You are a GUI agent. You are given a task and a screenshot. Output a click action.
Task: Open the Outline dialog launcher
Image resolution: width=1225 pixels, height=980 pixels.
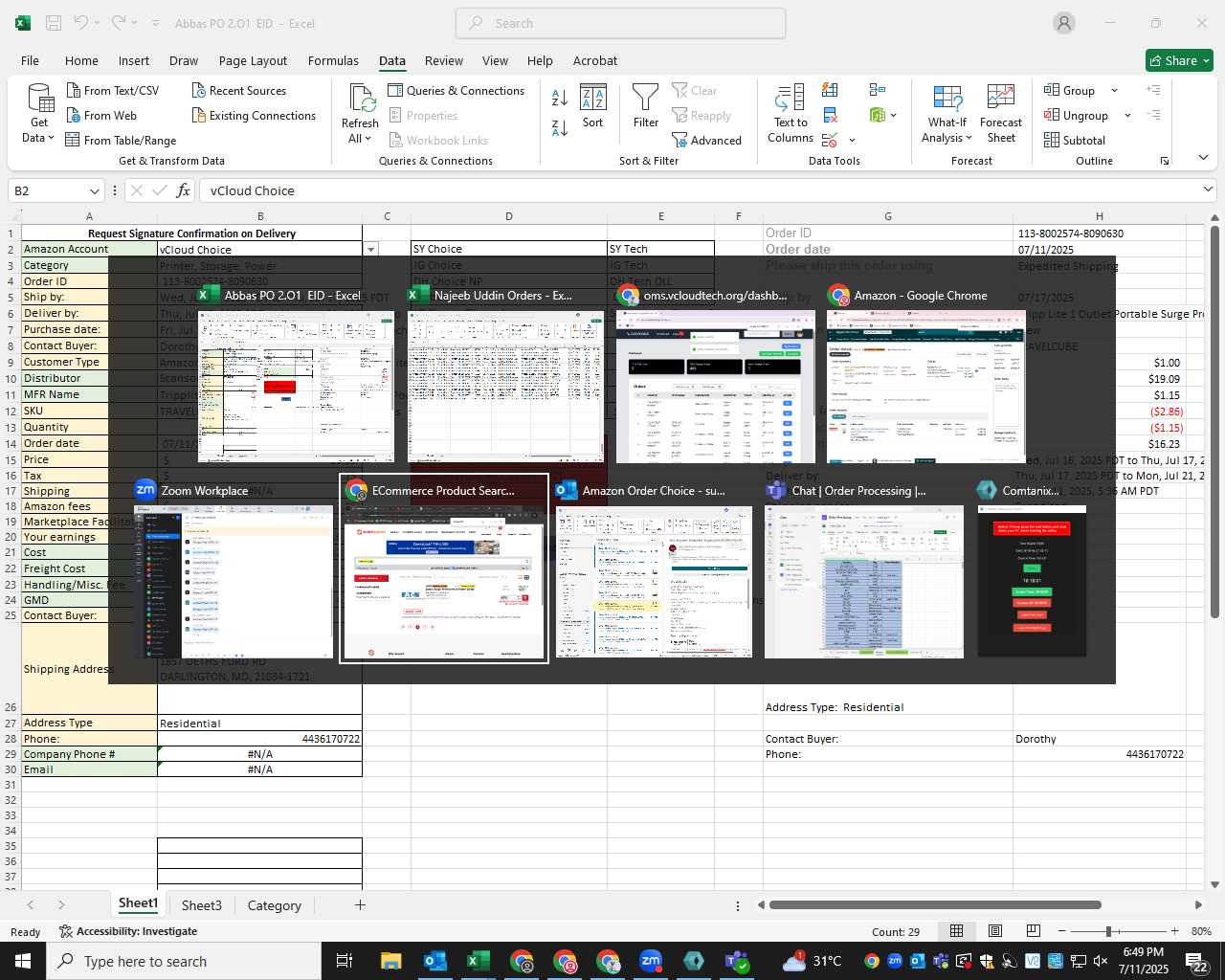click(x=1165, y=161)
